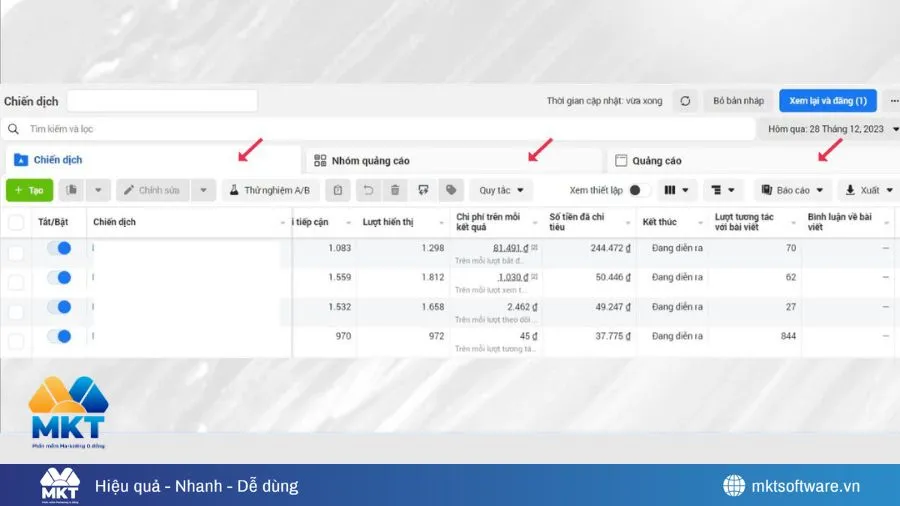Tick the select-all checkbox in table header

click(16, 222)
